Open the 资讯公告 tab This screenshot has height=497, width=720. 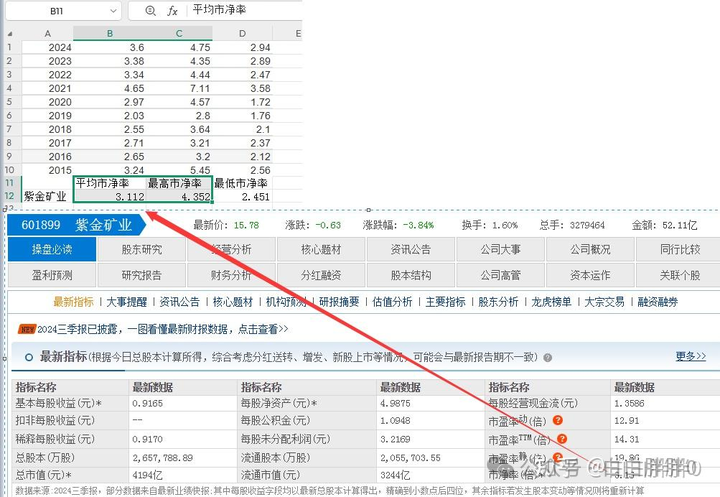pos(411,249)
